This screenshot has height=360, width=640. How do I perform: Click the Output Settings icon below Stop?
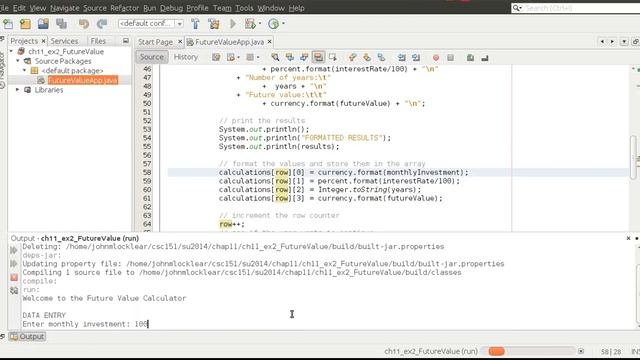pos(14,291)
